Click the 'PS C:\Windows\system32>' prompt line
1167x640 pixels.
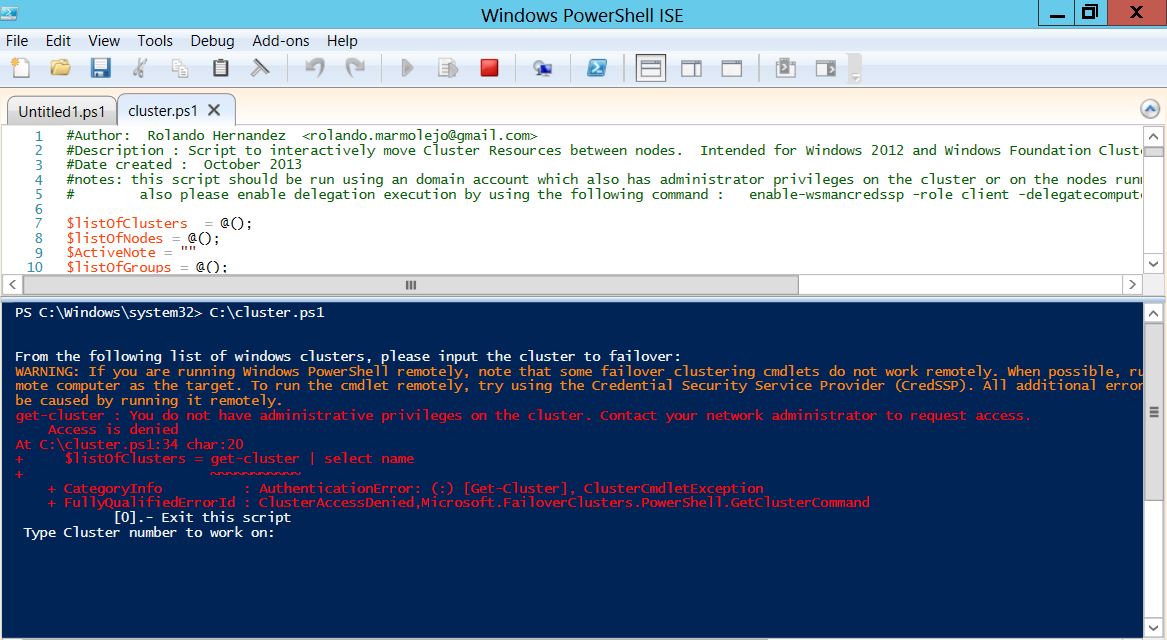(170, 313)
